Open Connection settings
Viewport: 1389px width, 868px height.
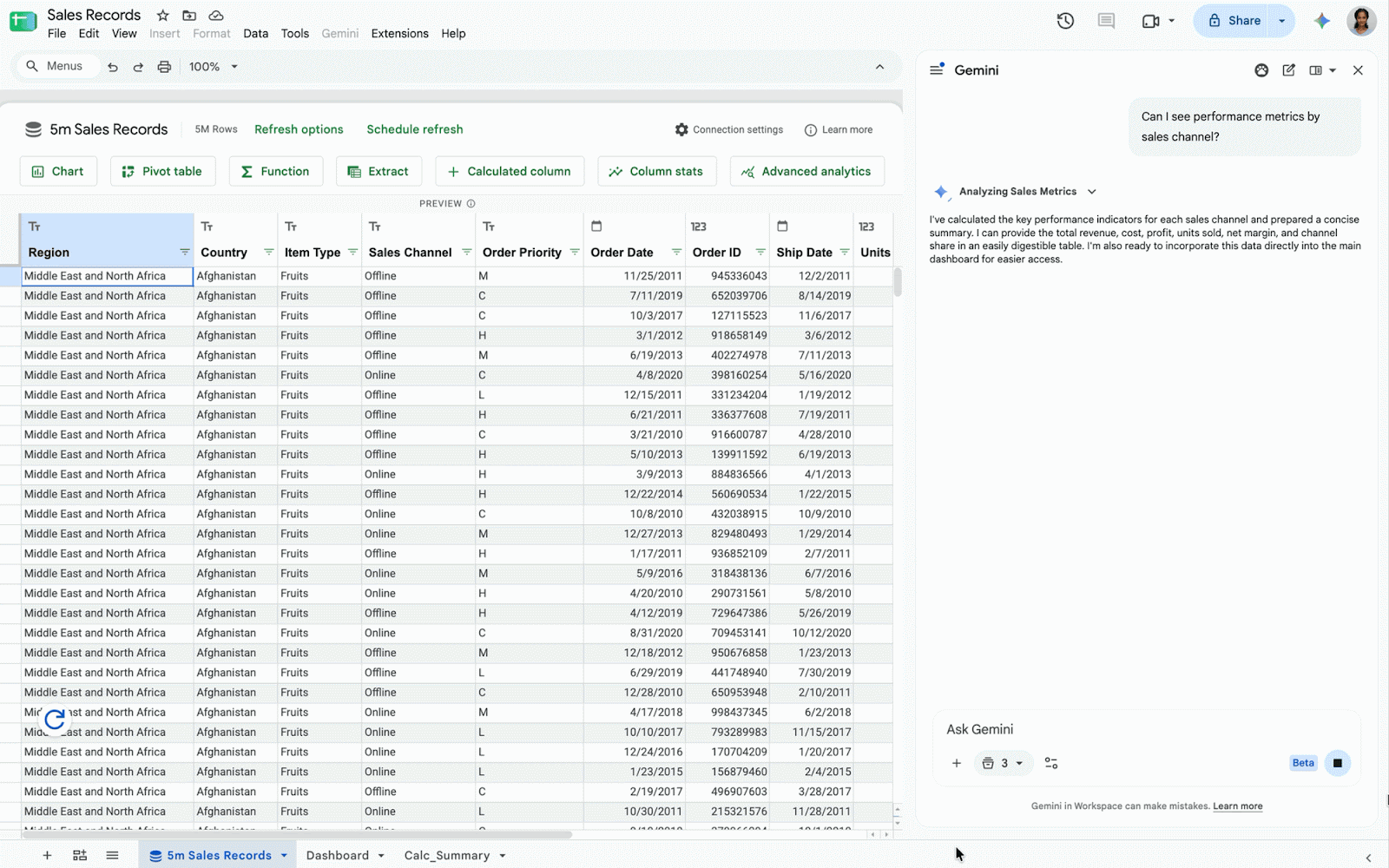729,130
